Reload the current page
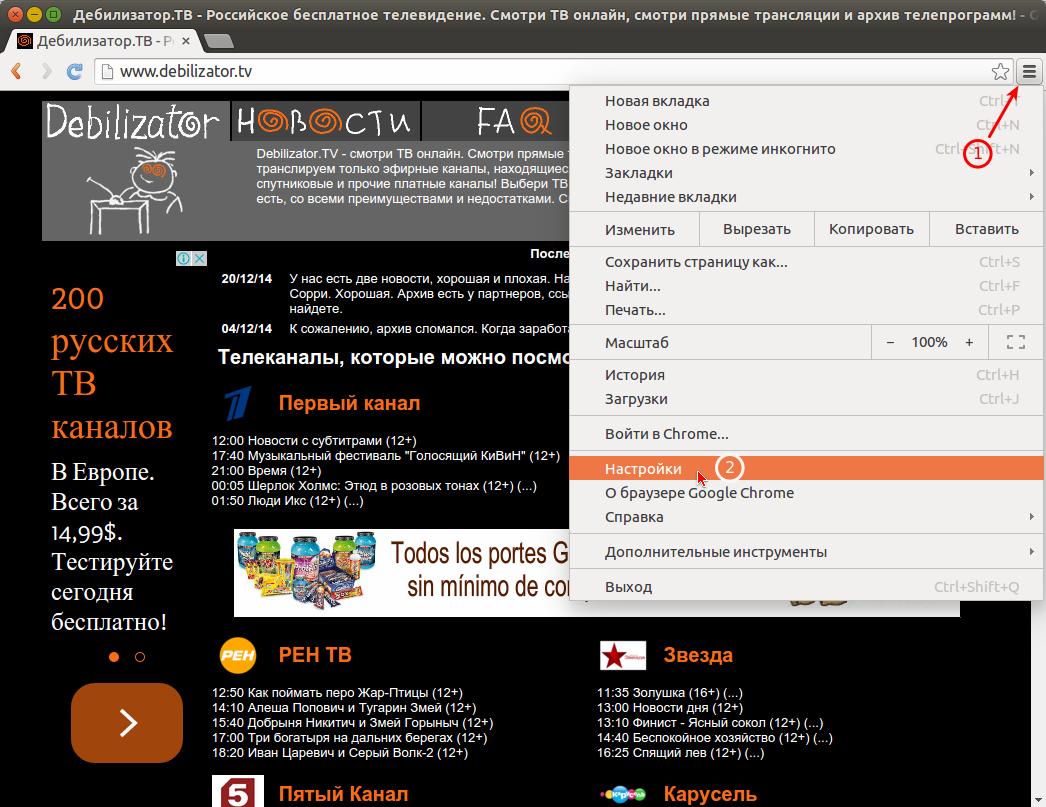Viewport: 1046px width, 807px height. click(74, 71)
